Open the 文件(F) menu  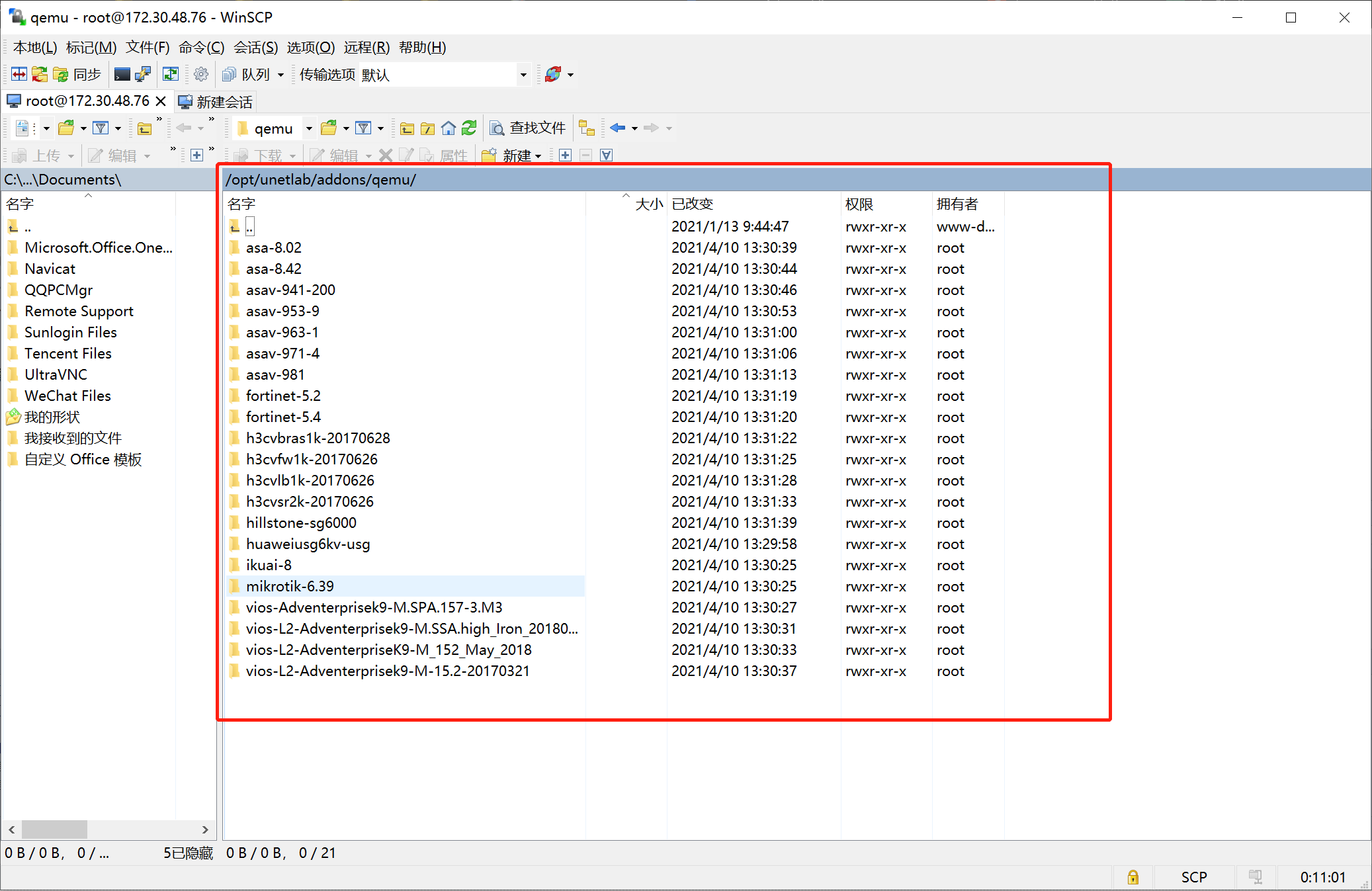point(148,48)
